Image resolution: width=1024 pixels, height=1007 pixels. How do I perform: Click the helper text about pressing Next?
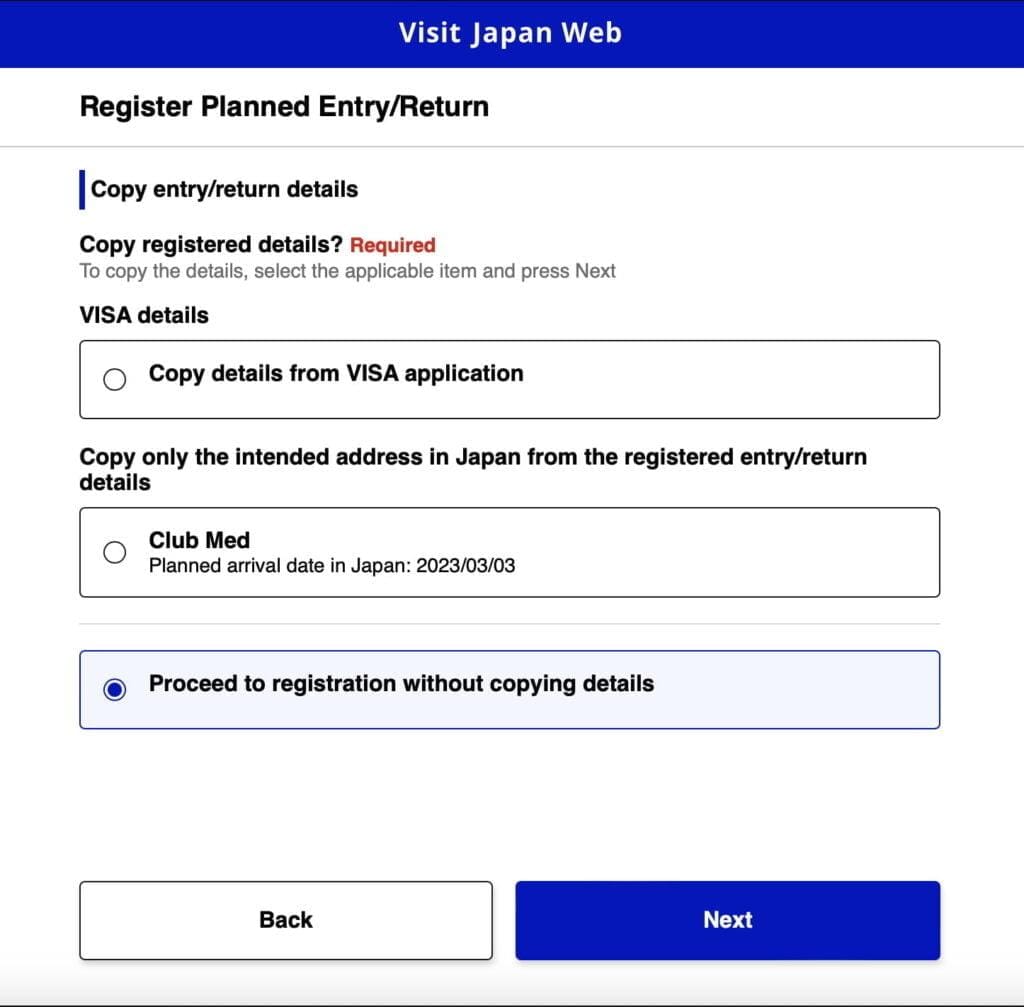click(x=347, y=271)
